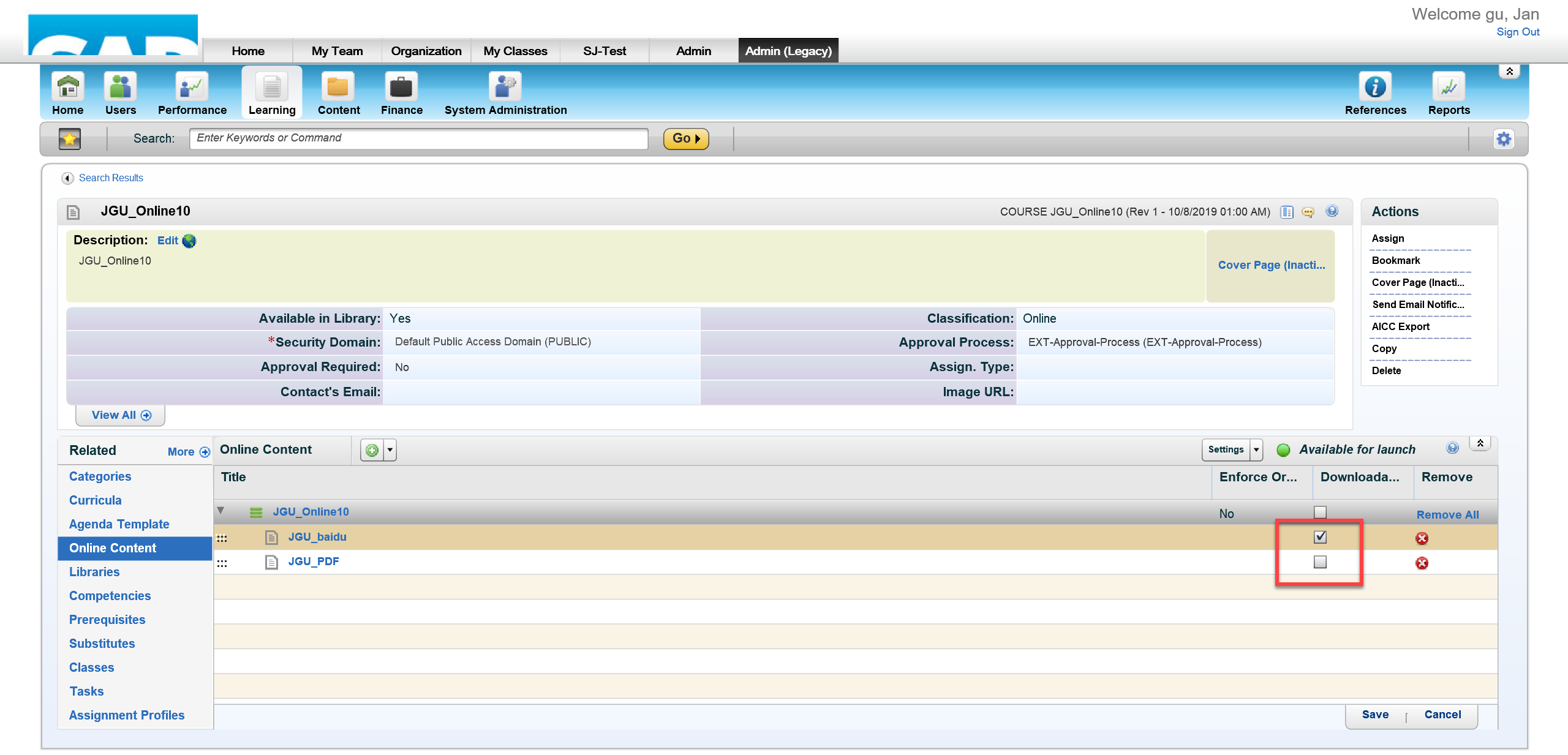Click the favorites star icon
Image resolution: width=1568 pixels, height=755 pixels.
[x=70, y=138]
